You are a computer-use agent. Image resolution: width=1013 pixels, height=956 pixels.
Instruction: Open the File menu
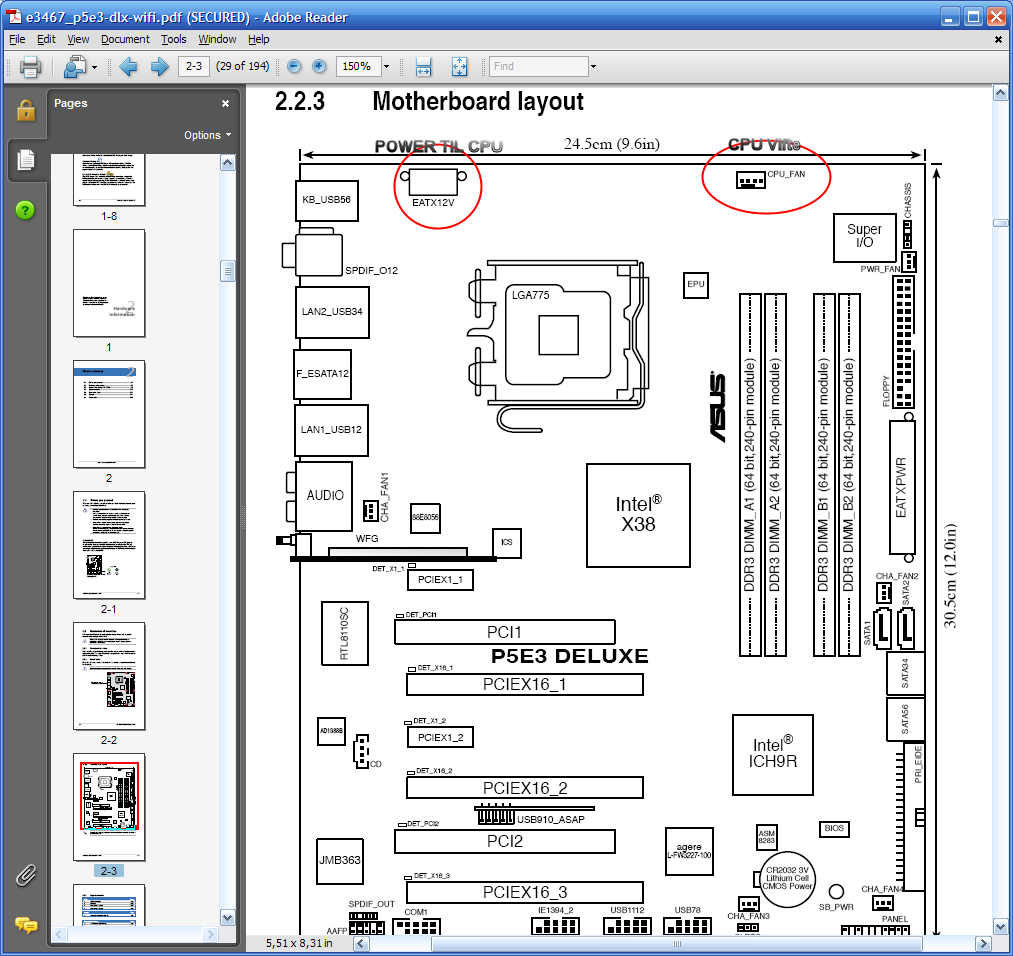pyautogui.click(x=17, y=39)
